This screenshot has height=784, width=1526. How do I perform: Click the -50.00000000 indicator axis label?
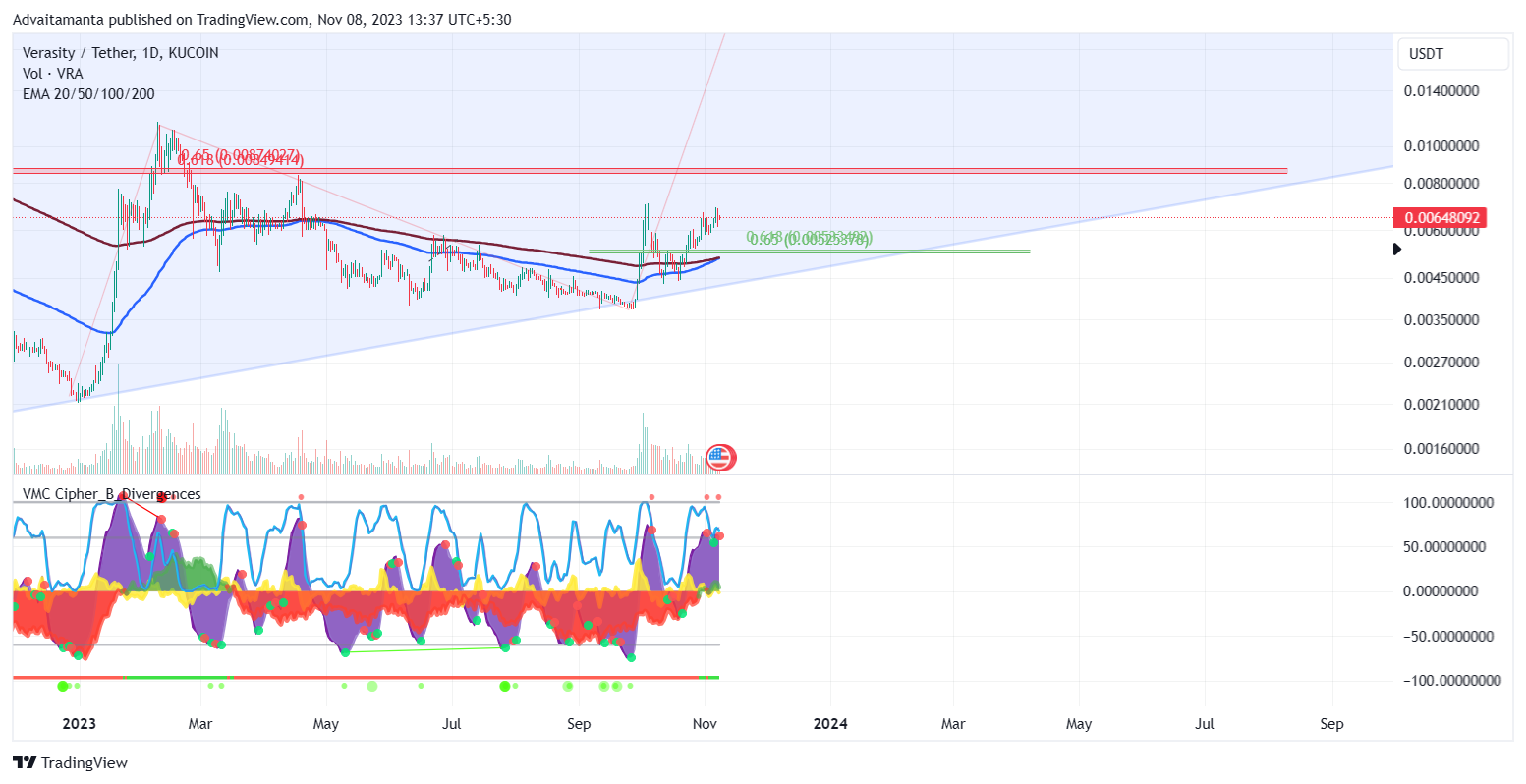[x=1448, y=636]
